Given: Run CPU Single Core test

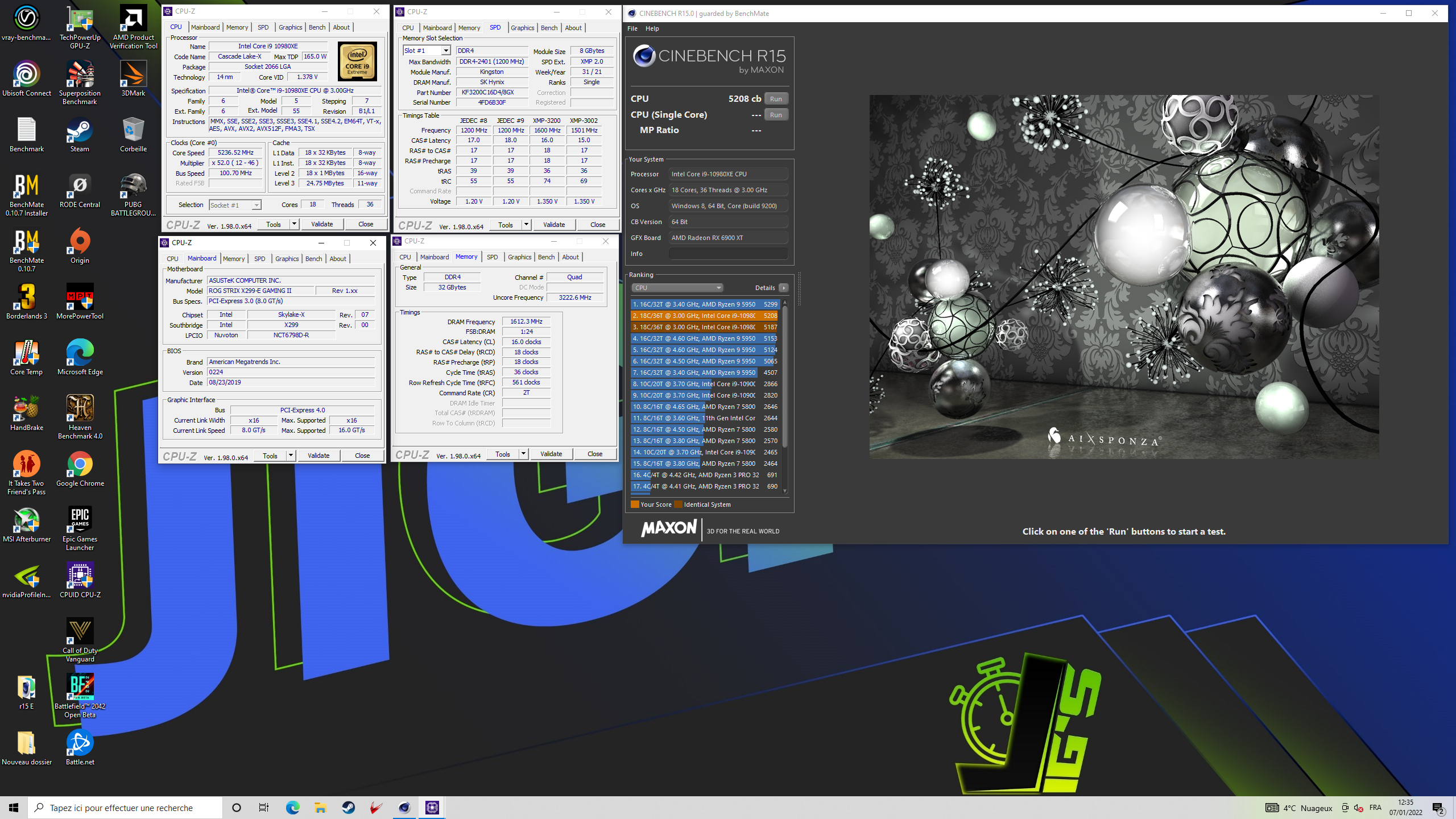Looking at the screenshot, I should (x=776, y=115).
